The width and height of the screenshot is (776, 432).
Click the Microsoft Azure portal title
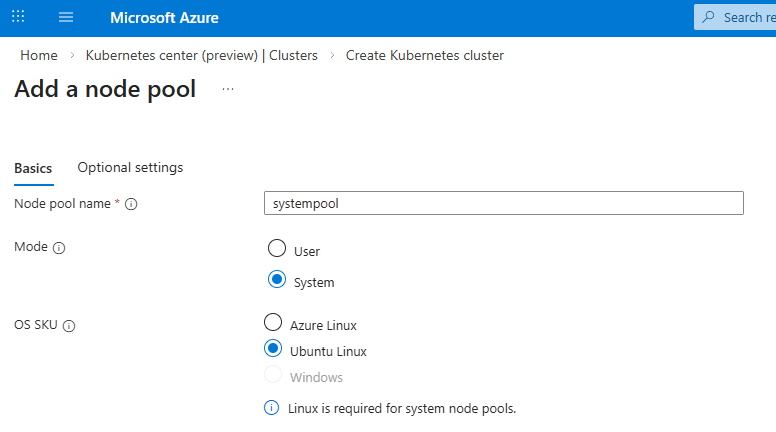tap(164, 18)
